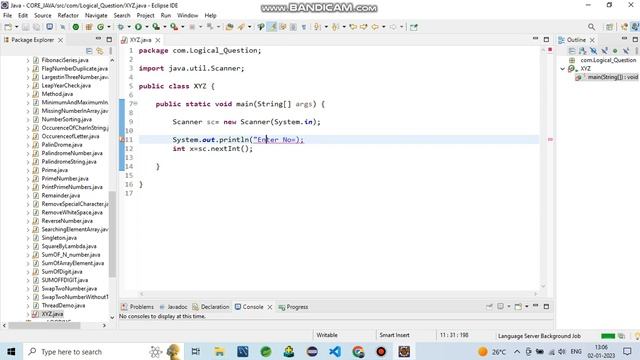Click the Package Explorer vertical scrollbar

point(112,233)
